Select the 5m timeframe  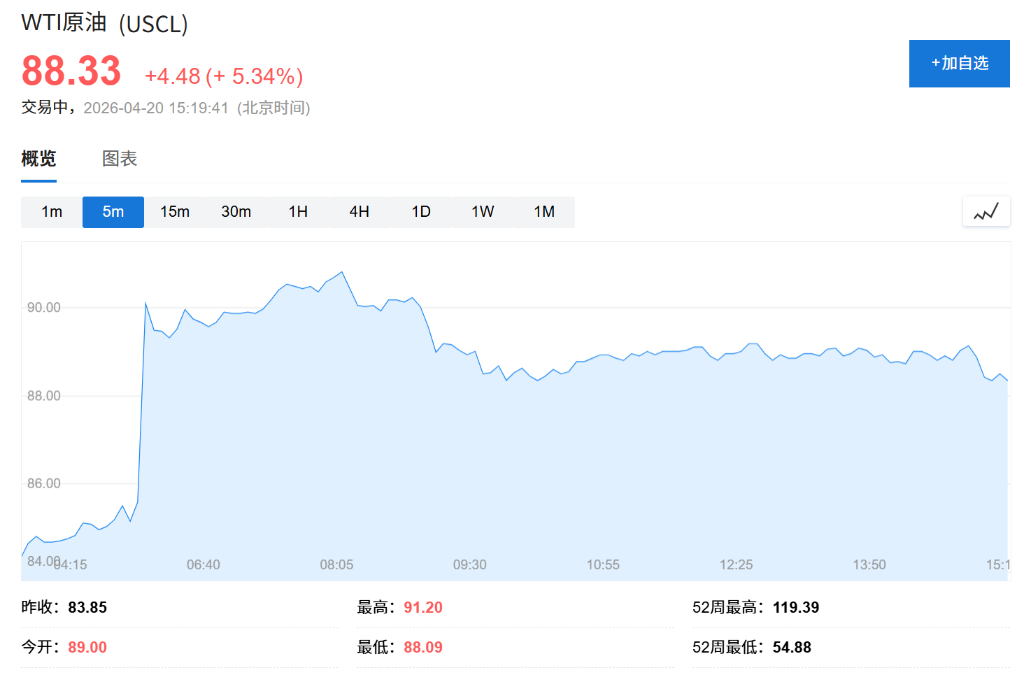tap(113, 212)
